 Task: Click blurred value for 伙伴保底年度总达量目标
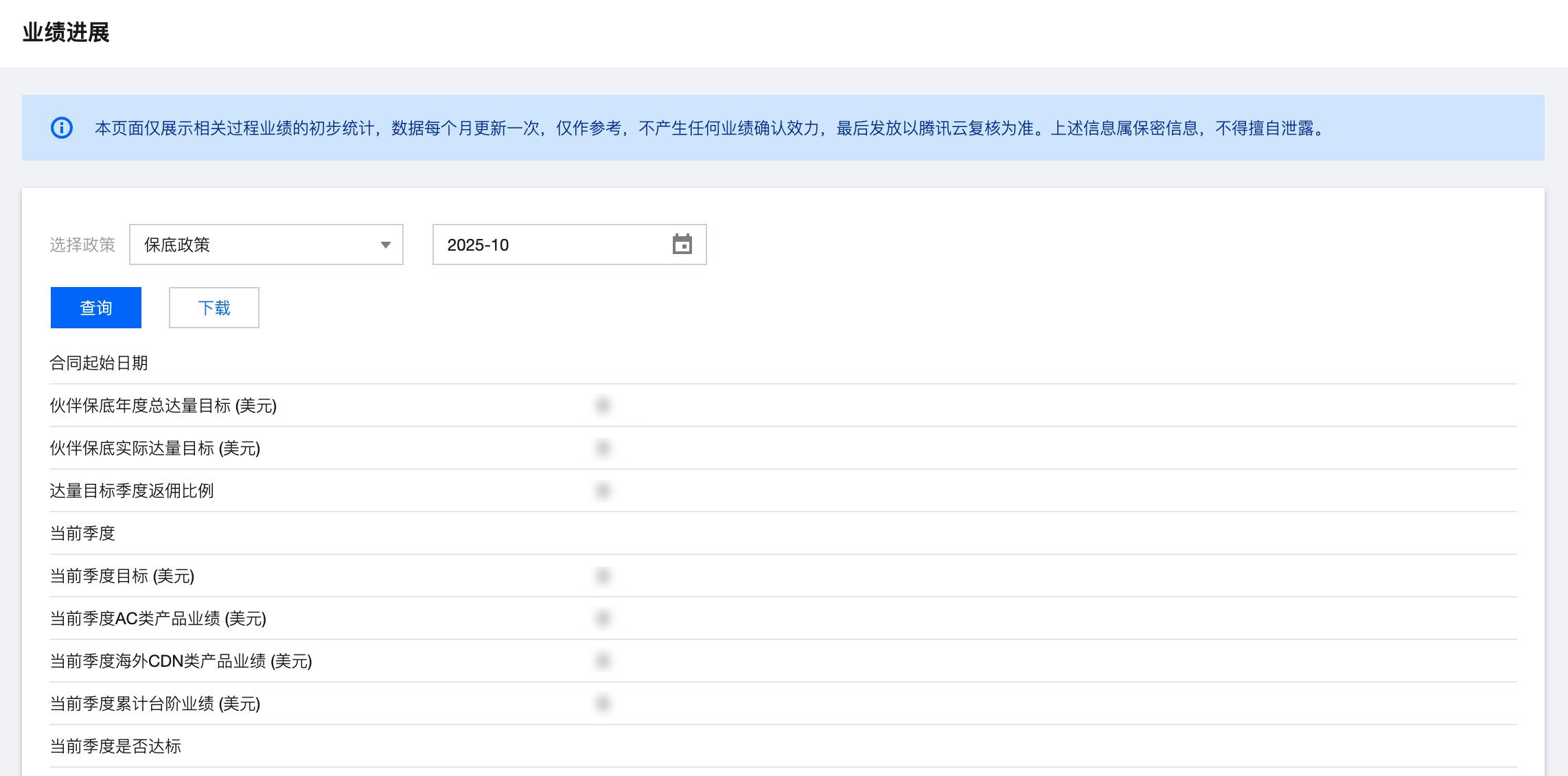point(603,405)
